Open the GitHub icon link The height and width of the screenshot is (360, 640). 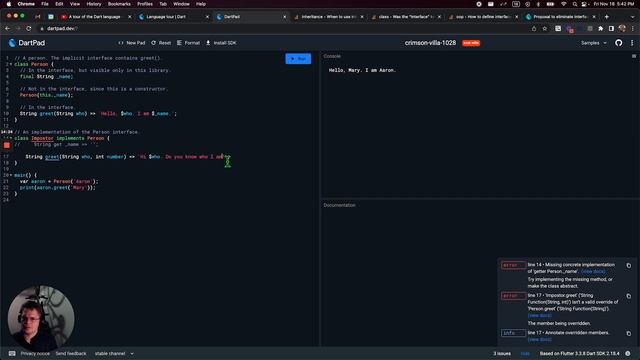[618, 43]
